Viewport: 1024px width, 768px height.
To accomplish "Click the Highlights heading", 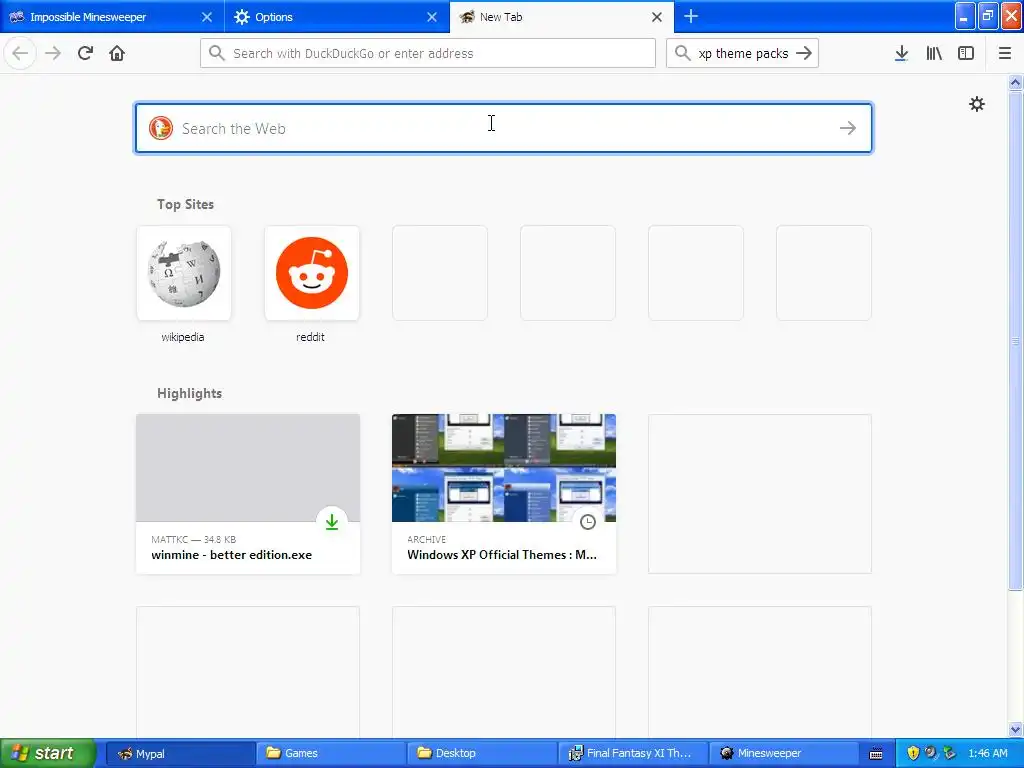I will (189, 393).
